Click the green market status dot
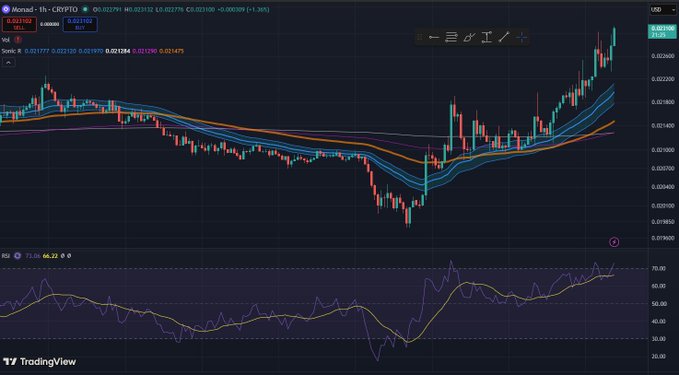The image size is (679, 375). tap(85, 9)
